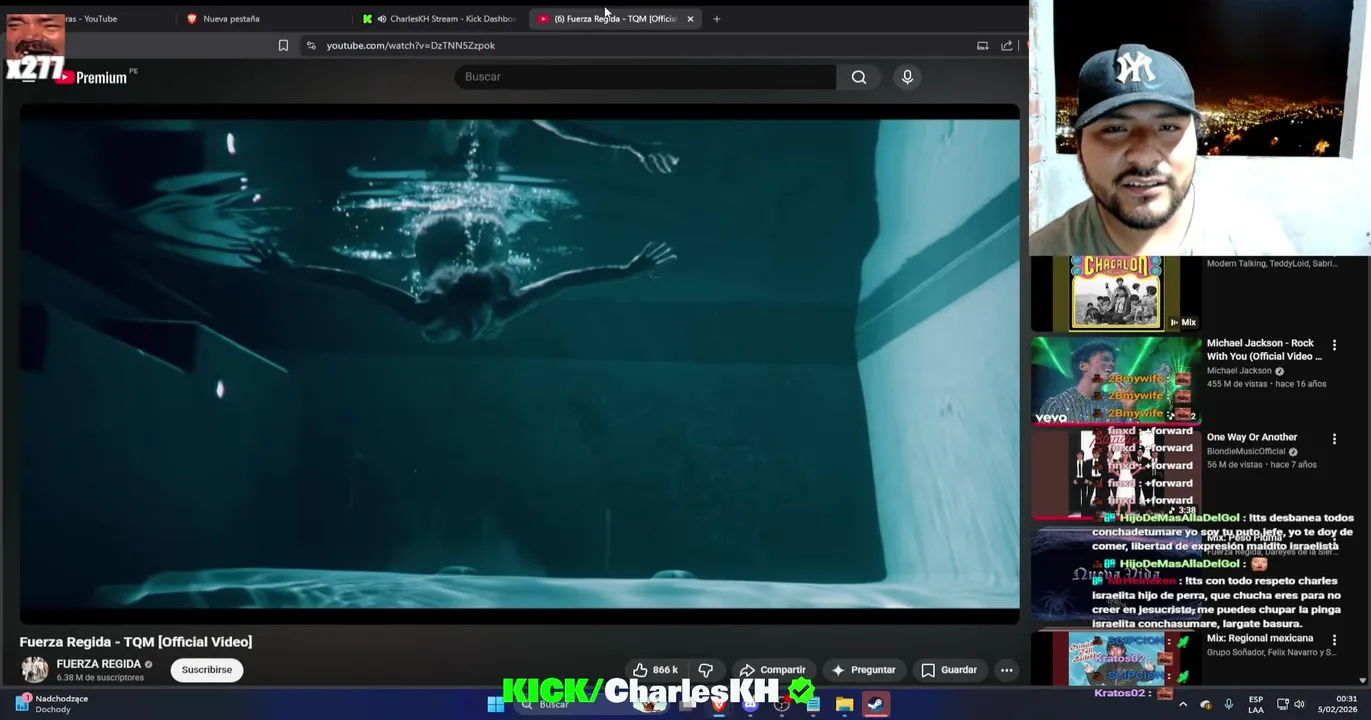Click the cast media icon in the address bar
Viewport: 1371px width, 720px height.
[982, 45]
